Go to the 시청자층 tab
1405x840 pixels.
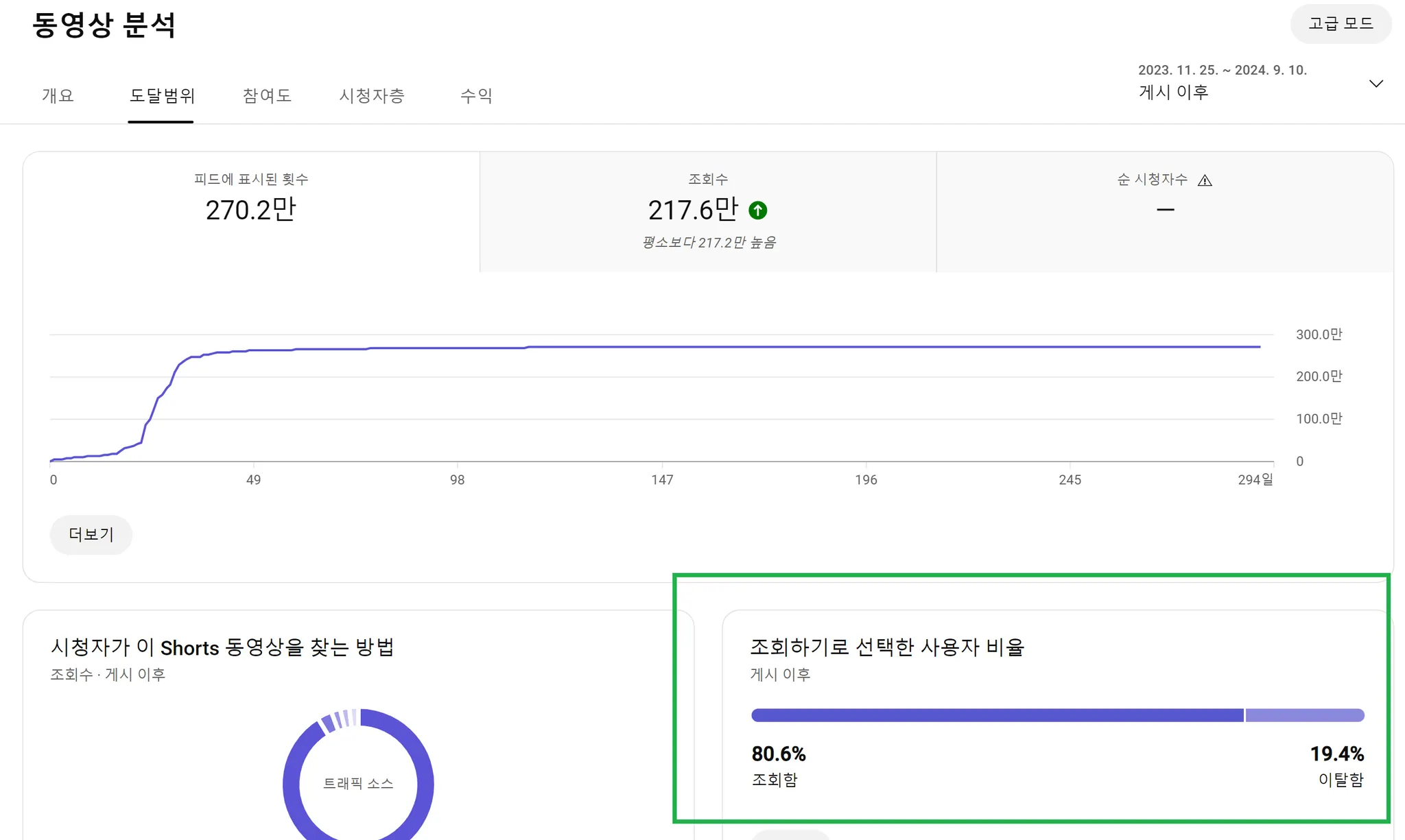372,95
